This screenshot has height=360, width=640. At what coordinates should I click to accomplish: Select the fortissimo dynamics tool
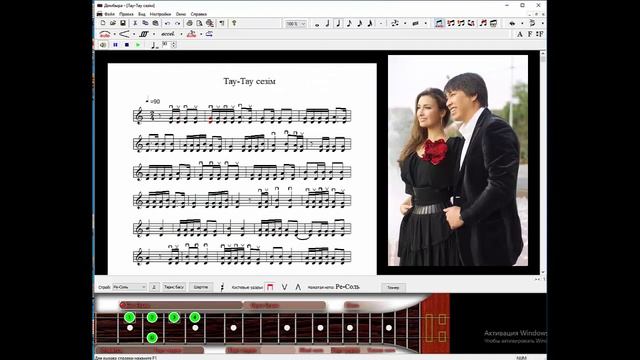144,34
